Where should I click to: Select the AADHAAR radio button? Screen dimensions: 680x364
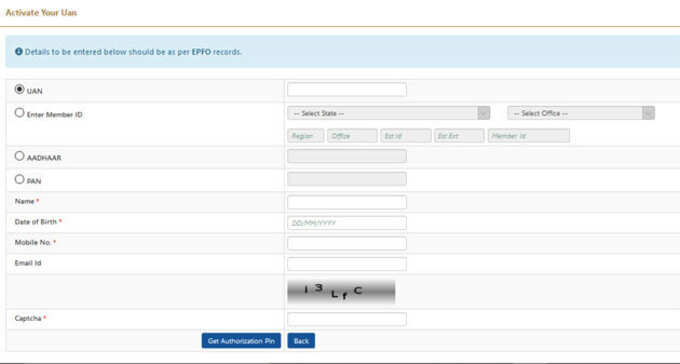(x=20, y=156)
